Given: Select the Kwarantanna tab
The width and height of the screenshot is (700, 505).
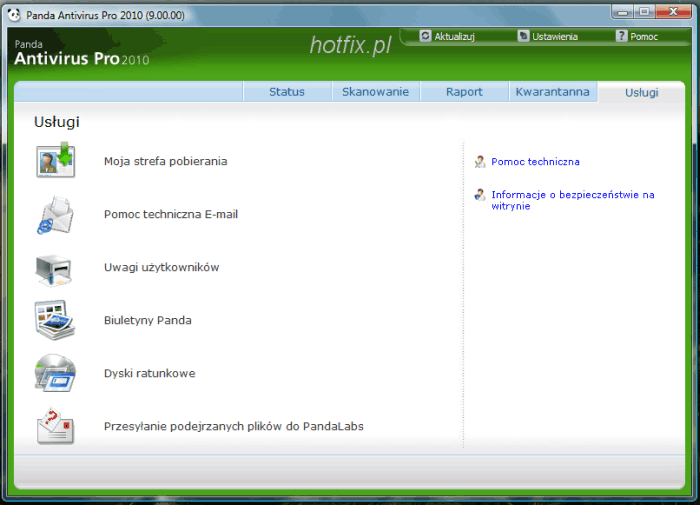Looking at the screenshot, I should click(552, 92).
